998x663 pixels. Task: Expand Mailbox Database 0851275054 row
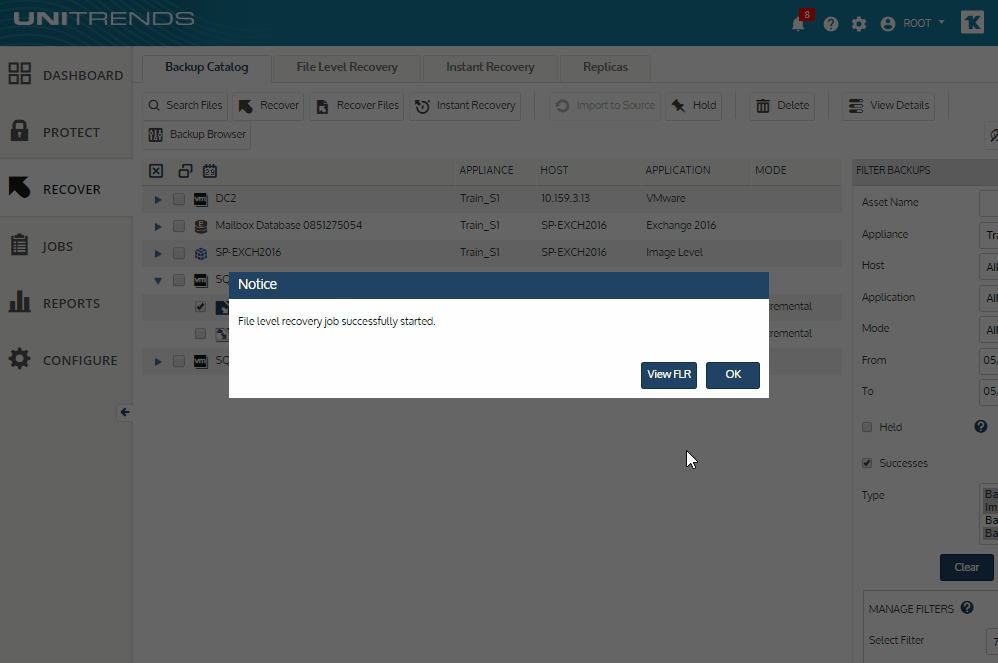click(x=158, y=227)
